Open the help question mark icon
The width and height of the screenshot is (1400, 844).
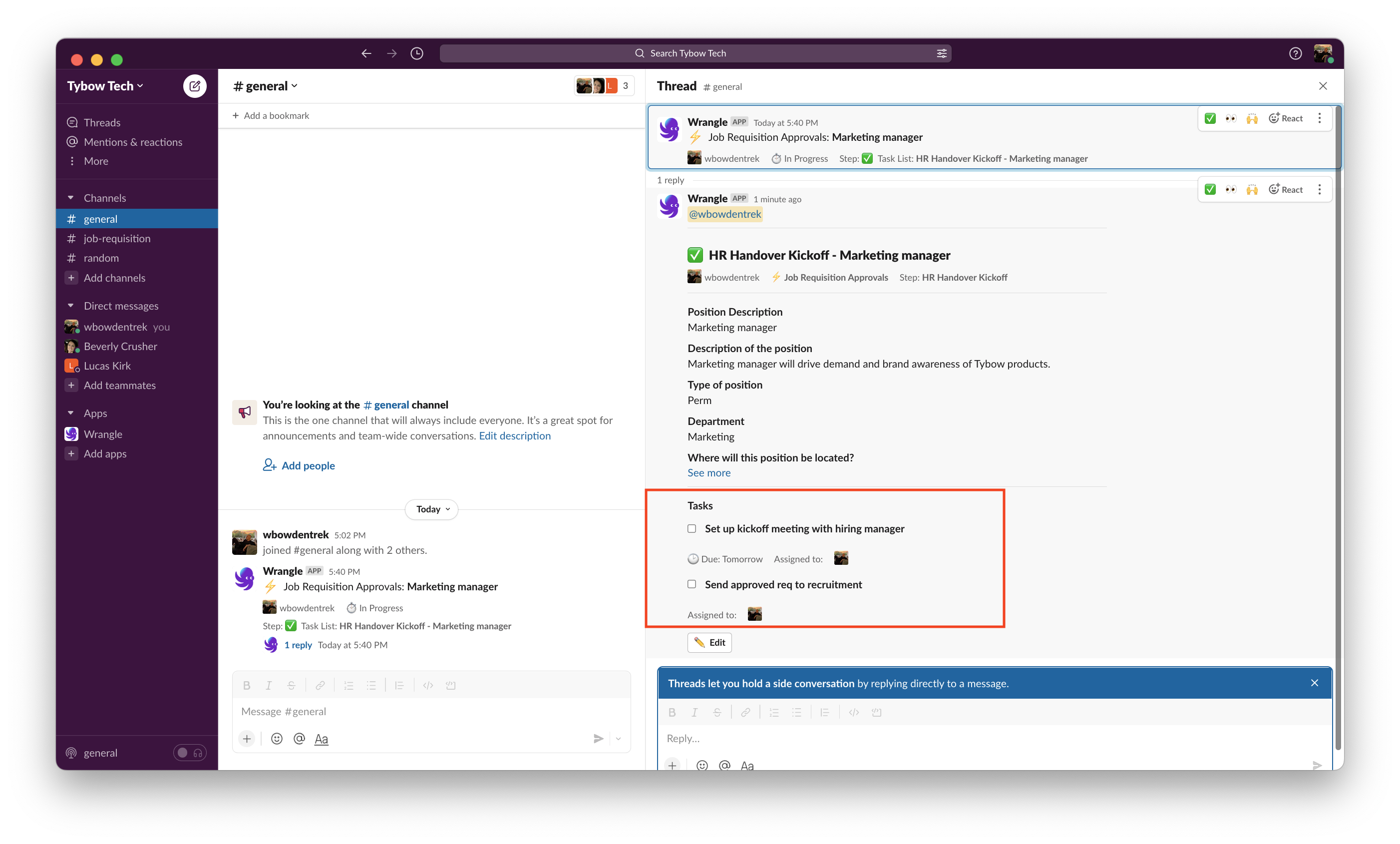pos(1295,53)
